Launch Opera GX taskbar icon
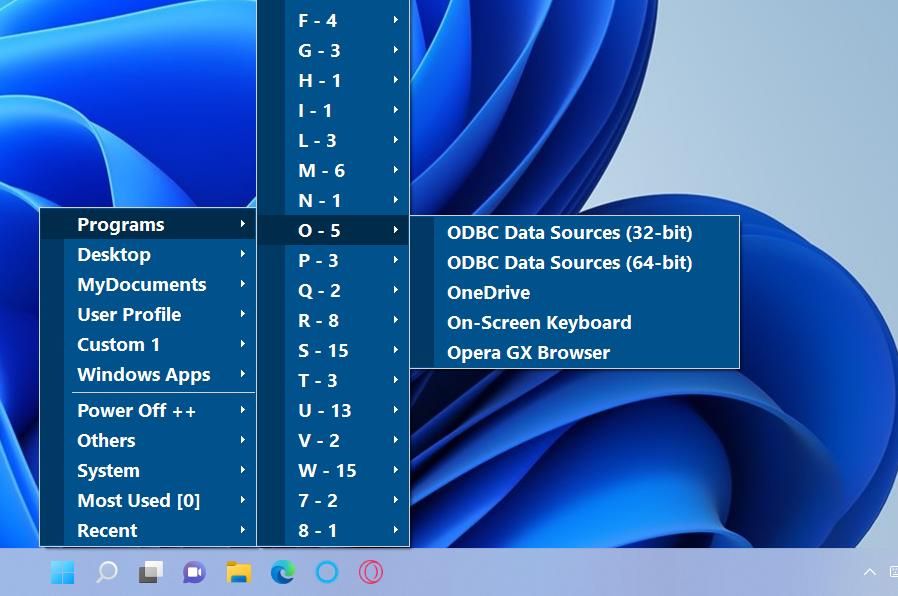The height and width of the screenshot is (596, 898). click(x=371, y=572)
